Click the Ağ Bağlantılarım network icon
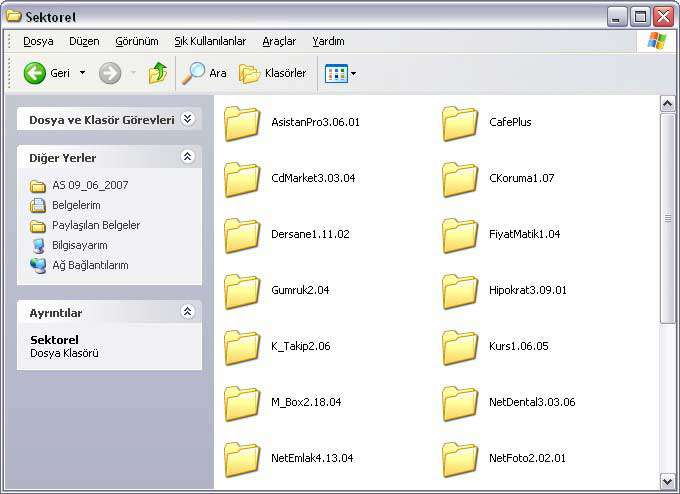This screenshot has height=494, width=680. pos(38,265)
